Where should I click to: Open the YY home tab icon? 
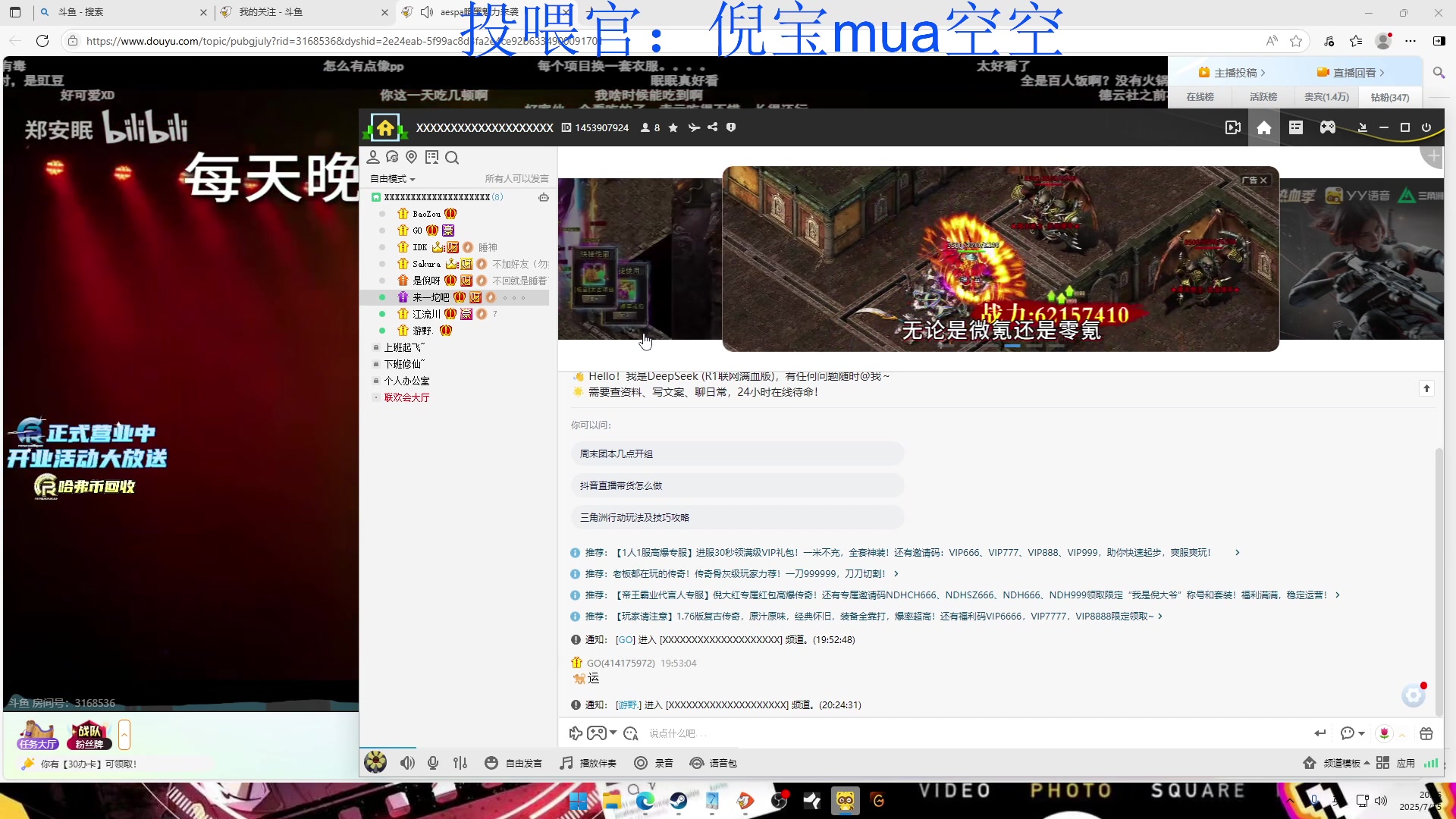(x=1264, y=127)
